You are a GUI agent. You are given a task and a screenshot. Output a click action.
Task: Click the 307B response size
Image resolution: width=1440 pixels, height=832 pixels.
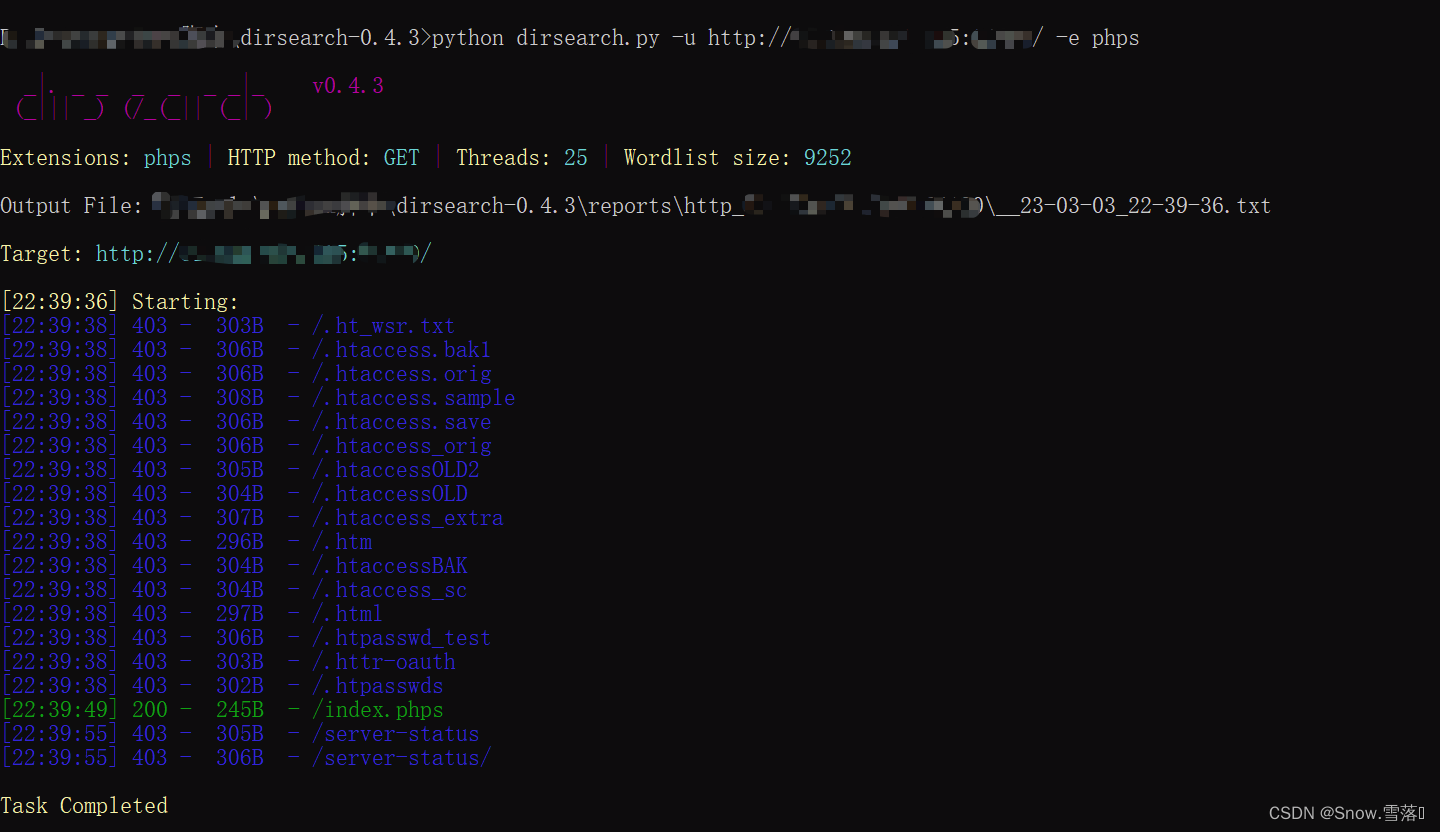(240, 518)
